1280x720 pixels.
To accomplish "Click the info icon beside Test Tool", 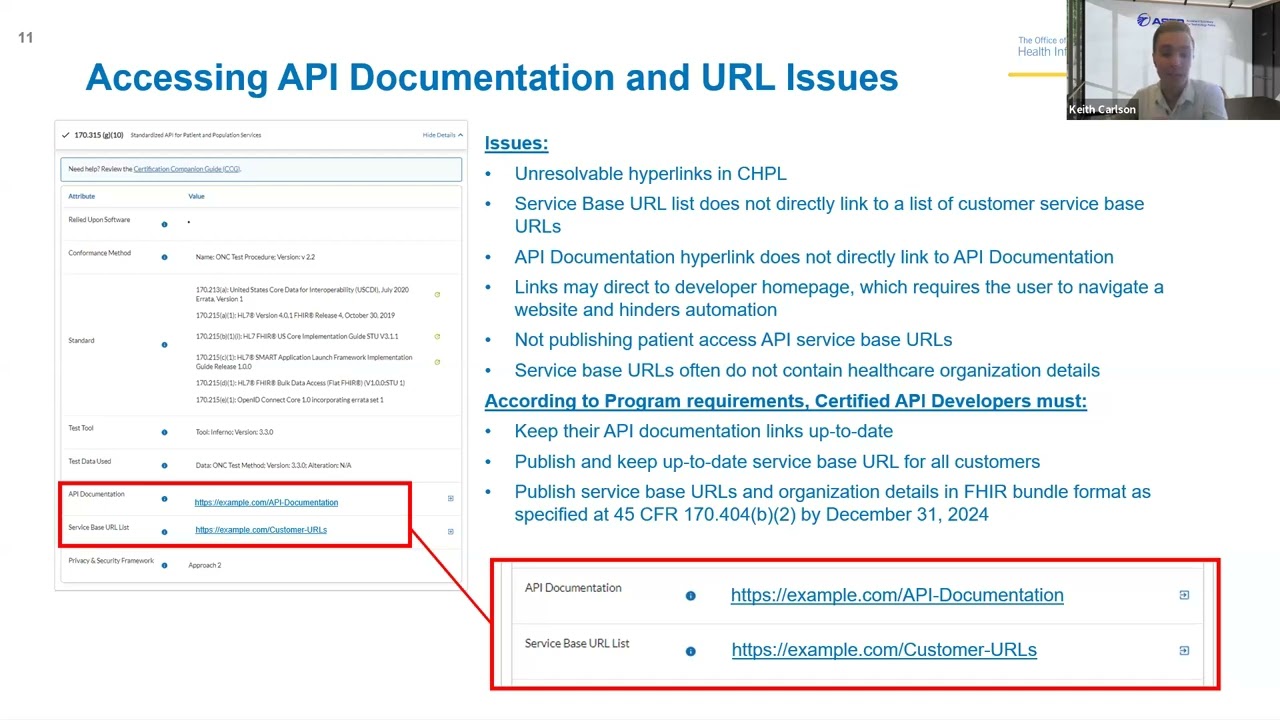I will (x=165, y=432).
